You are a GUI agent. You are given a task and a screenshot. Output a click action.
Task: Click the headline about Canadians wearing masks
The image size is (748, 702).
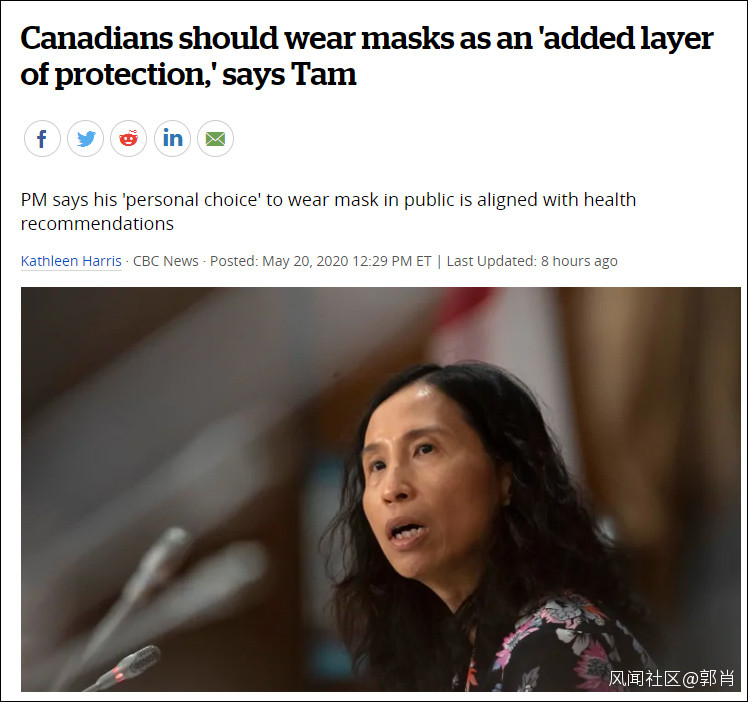[x=366, y=56]
